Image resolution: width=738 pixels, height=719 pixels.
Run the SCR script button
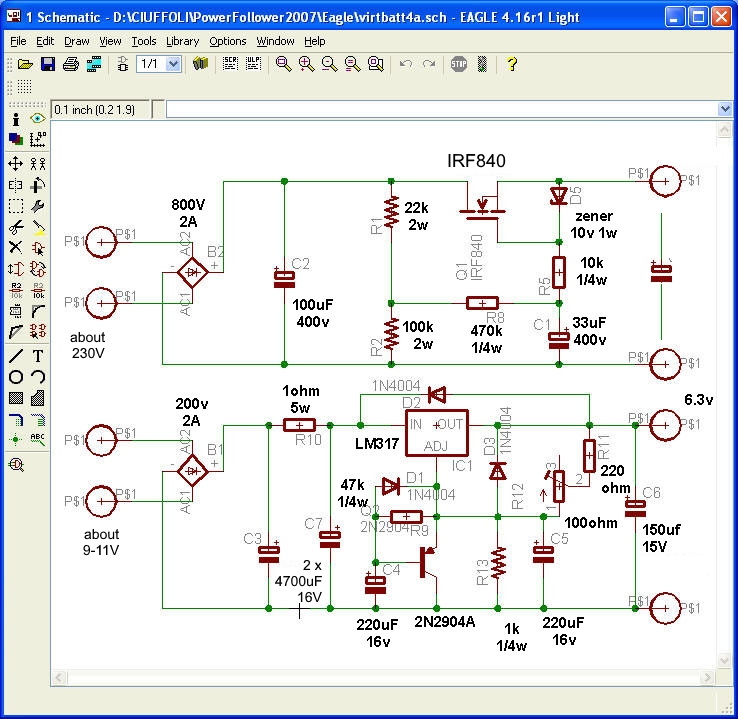coord(230,64)
